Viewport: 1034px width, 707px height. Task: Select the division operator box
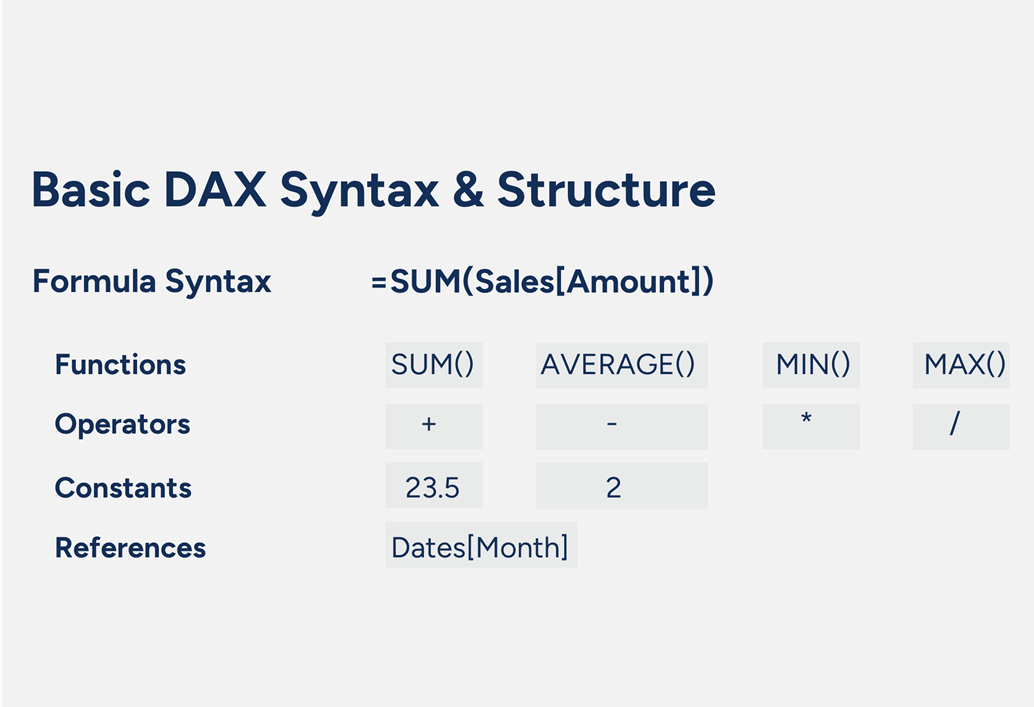pyautogui.click(x=960, y=426)
